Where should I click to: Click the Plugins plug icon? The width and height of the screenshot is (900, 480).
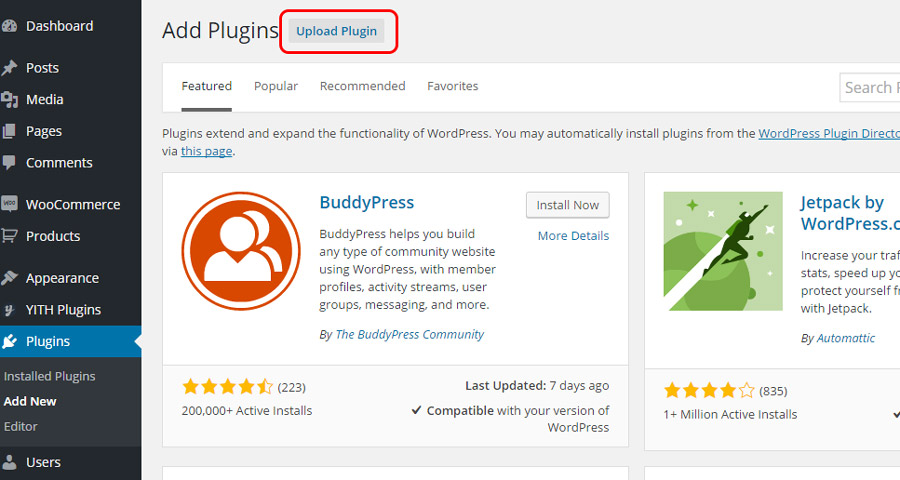(9, 342)
